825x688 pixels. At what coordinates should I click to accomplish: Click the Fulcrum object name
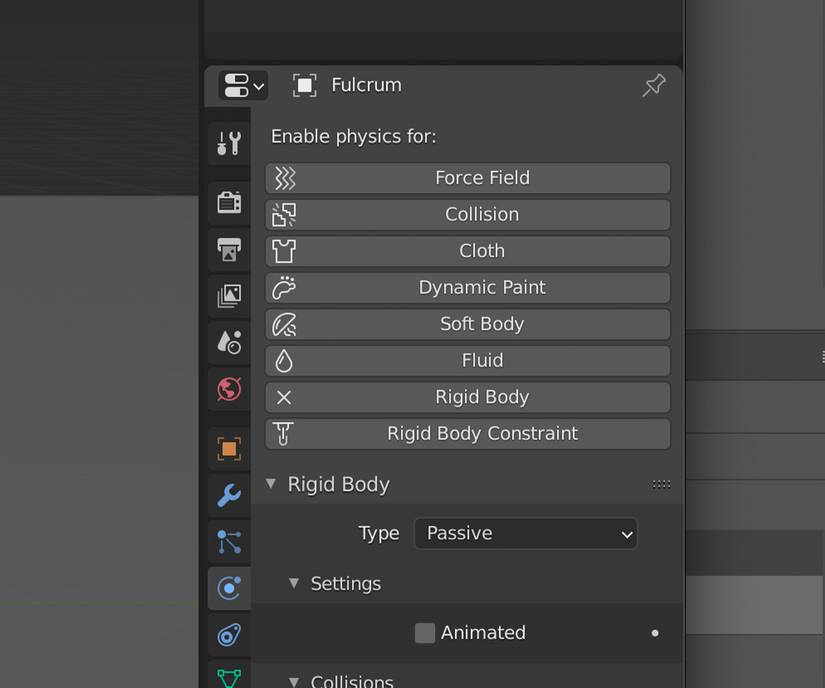(366, 85)
